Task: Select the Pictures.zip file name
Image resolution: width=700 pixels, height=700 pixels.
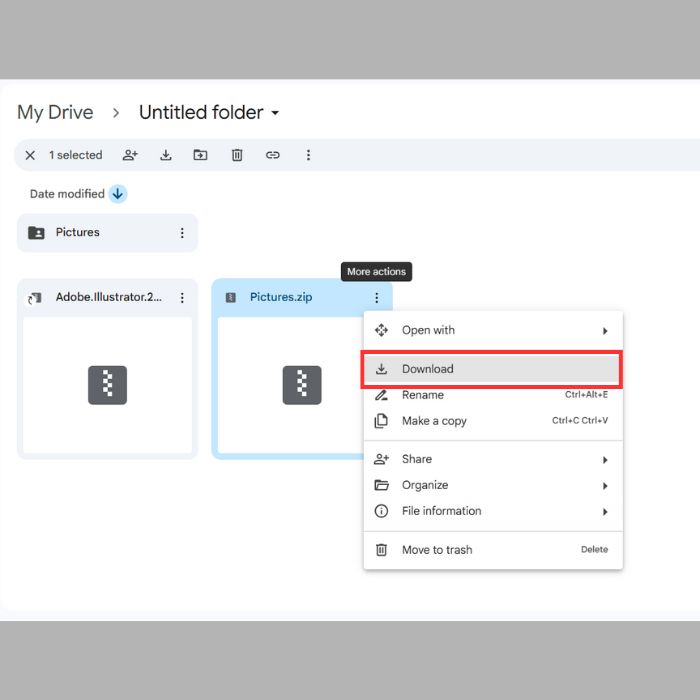Action: tap(281, 297)
